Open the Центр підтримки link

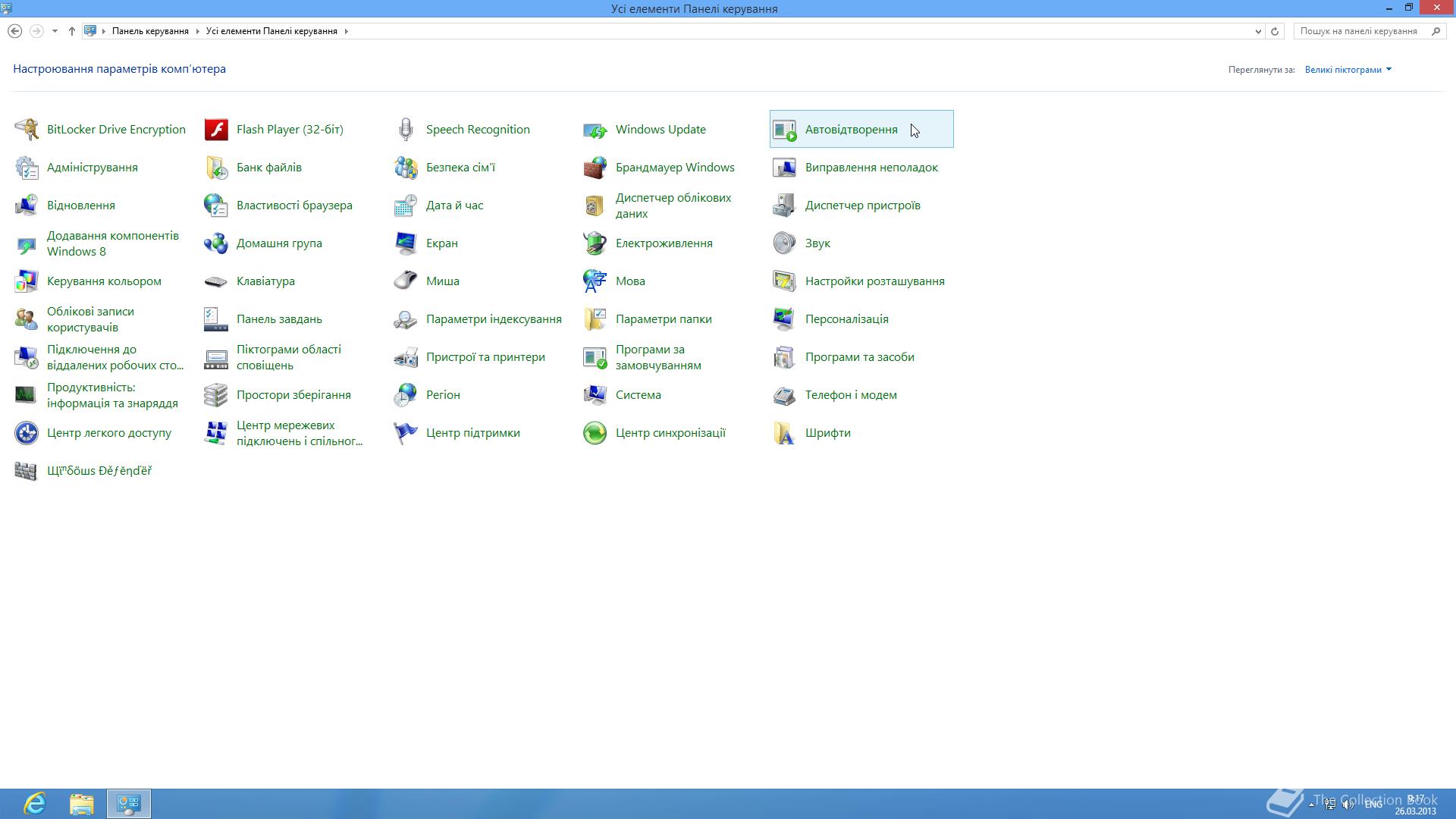click(472, 433)
